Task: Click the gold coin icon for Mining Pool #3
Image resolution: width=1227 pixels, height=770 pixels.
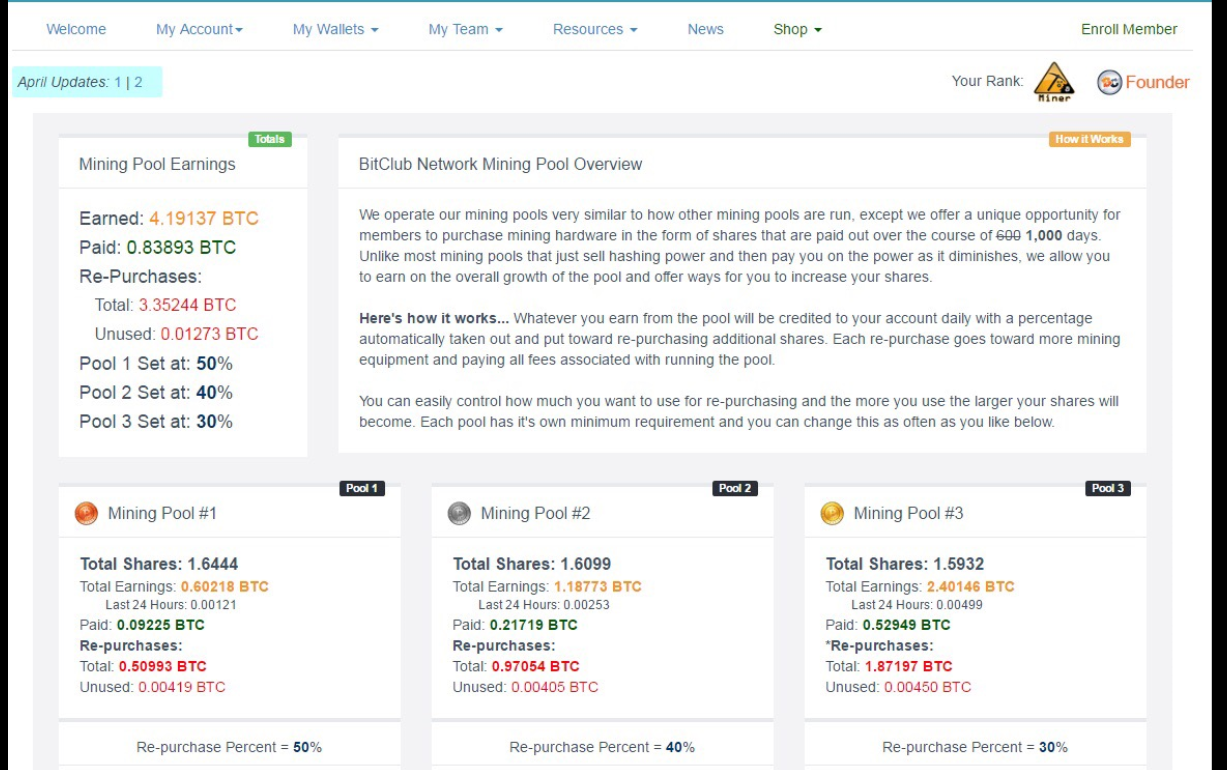Action: 832,514
